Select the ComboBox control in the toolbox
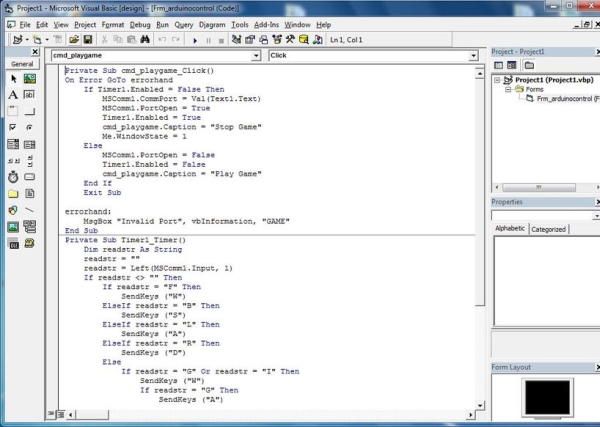600x427 pixels. coord(13,144)
